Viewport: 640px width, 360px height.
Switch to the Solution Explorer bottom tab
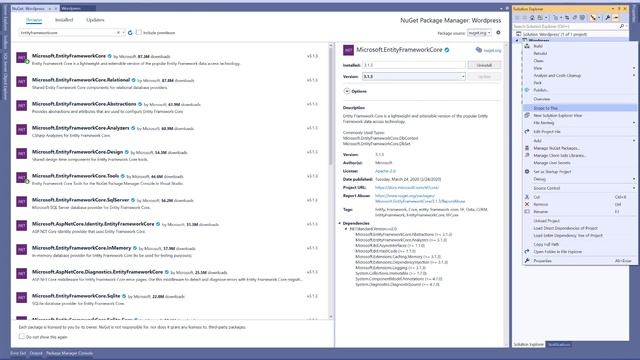529,344
